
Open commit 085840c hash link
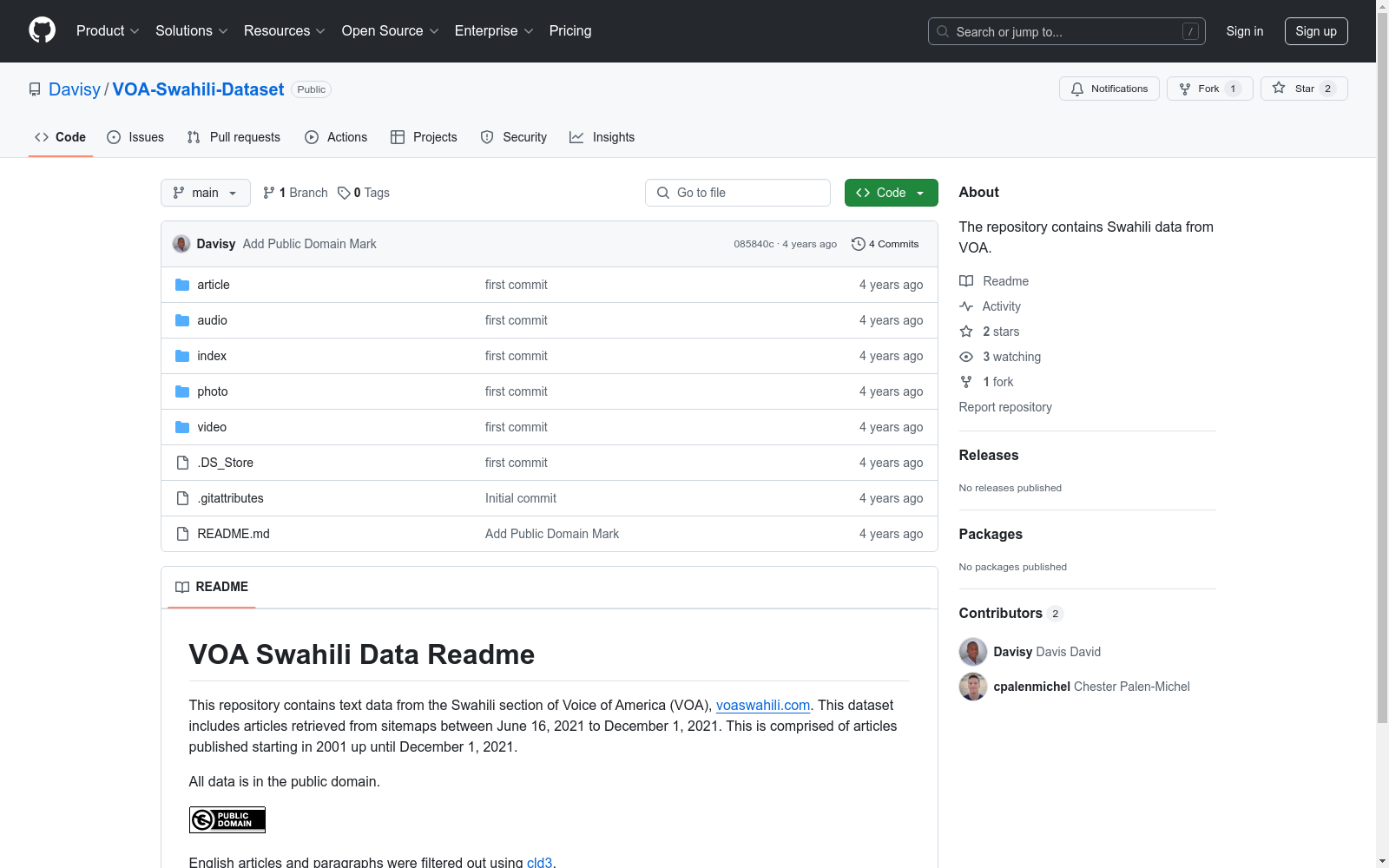pyautogui.click(x=754, y=244)
